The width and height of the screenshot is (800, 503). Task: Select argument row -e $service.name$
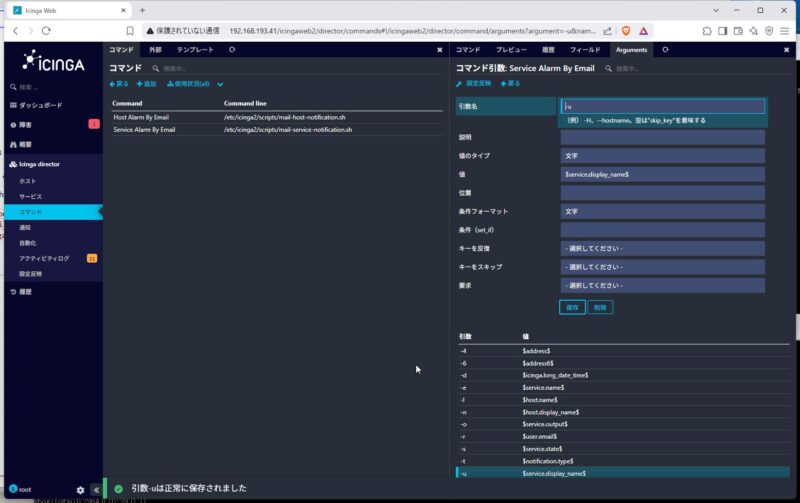click(623, 388)
